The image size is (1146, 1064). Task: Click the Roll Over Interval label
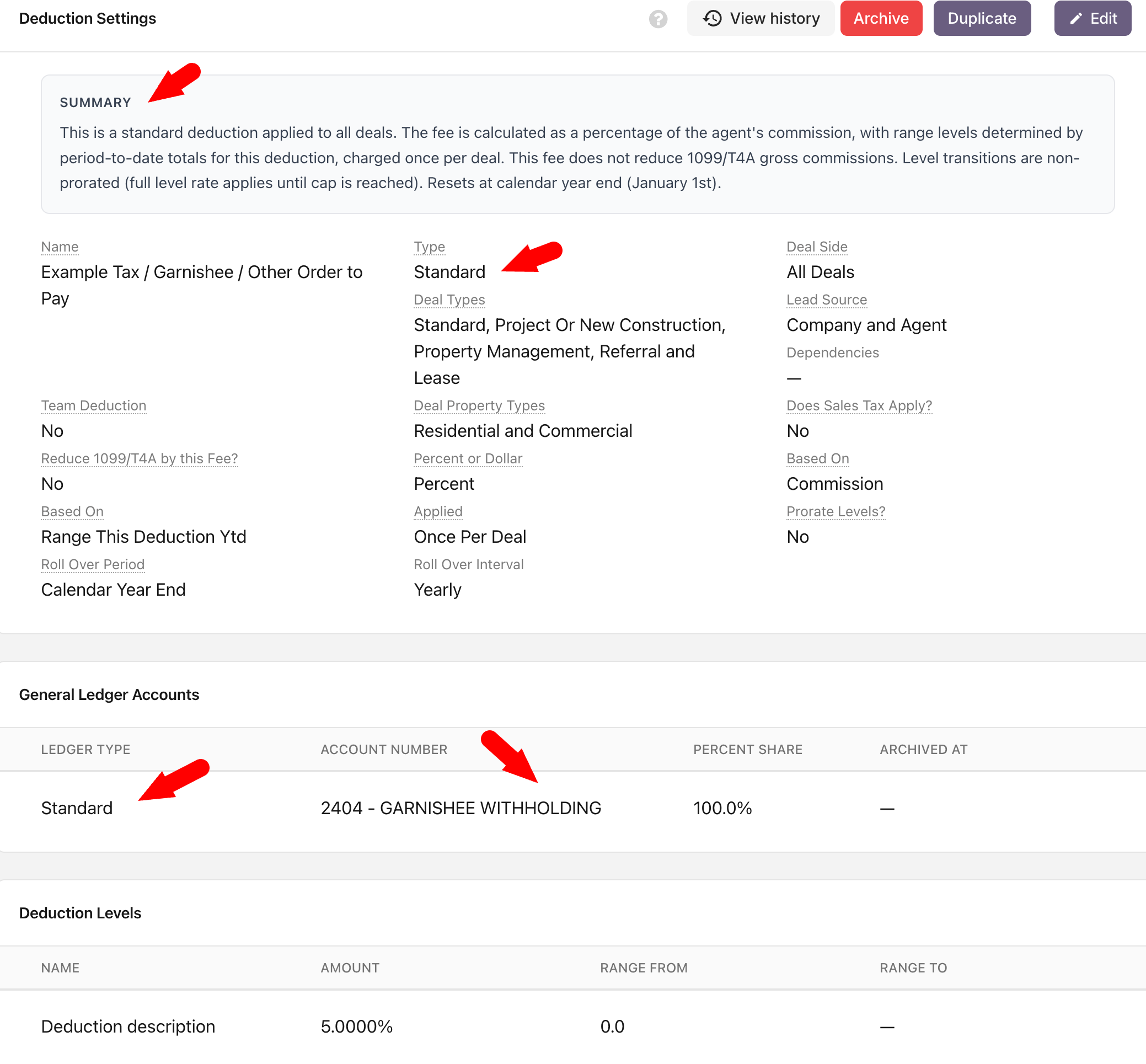469,564
